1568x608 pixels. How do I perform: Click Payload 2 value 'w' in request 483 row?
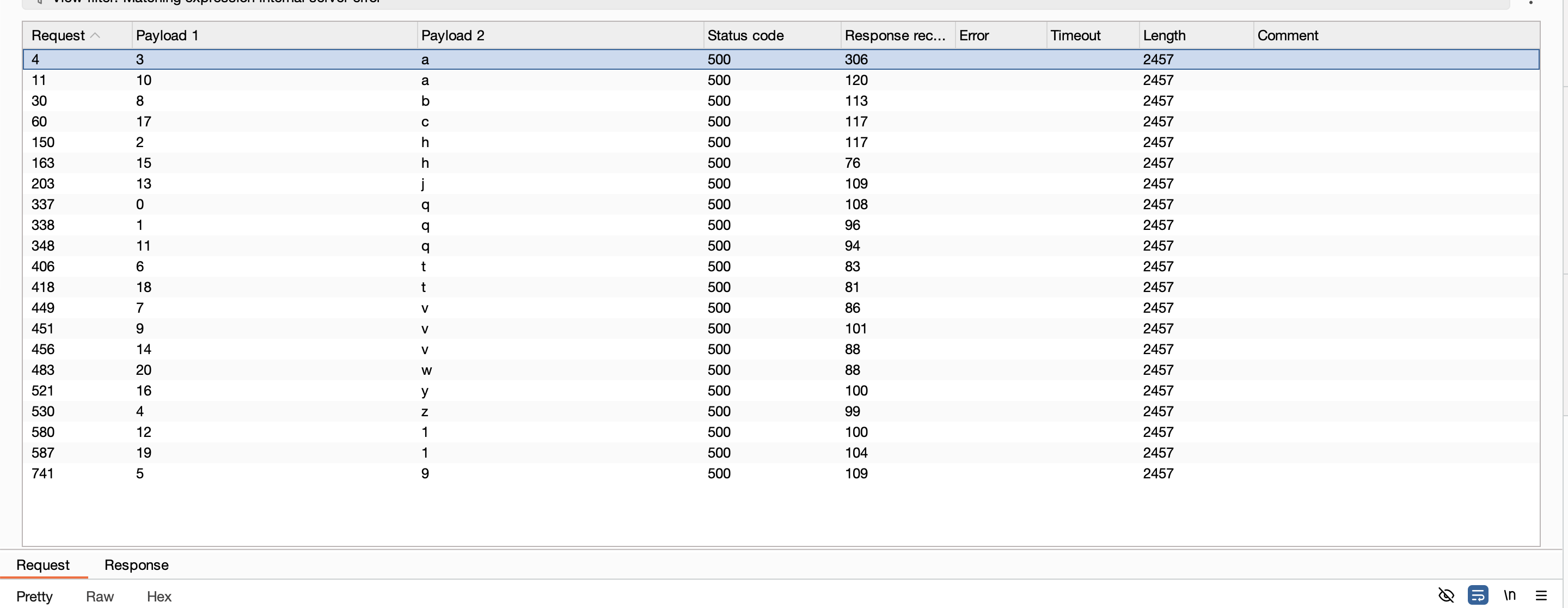(x=427, y=370)
